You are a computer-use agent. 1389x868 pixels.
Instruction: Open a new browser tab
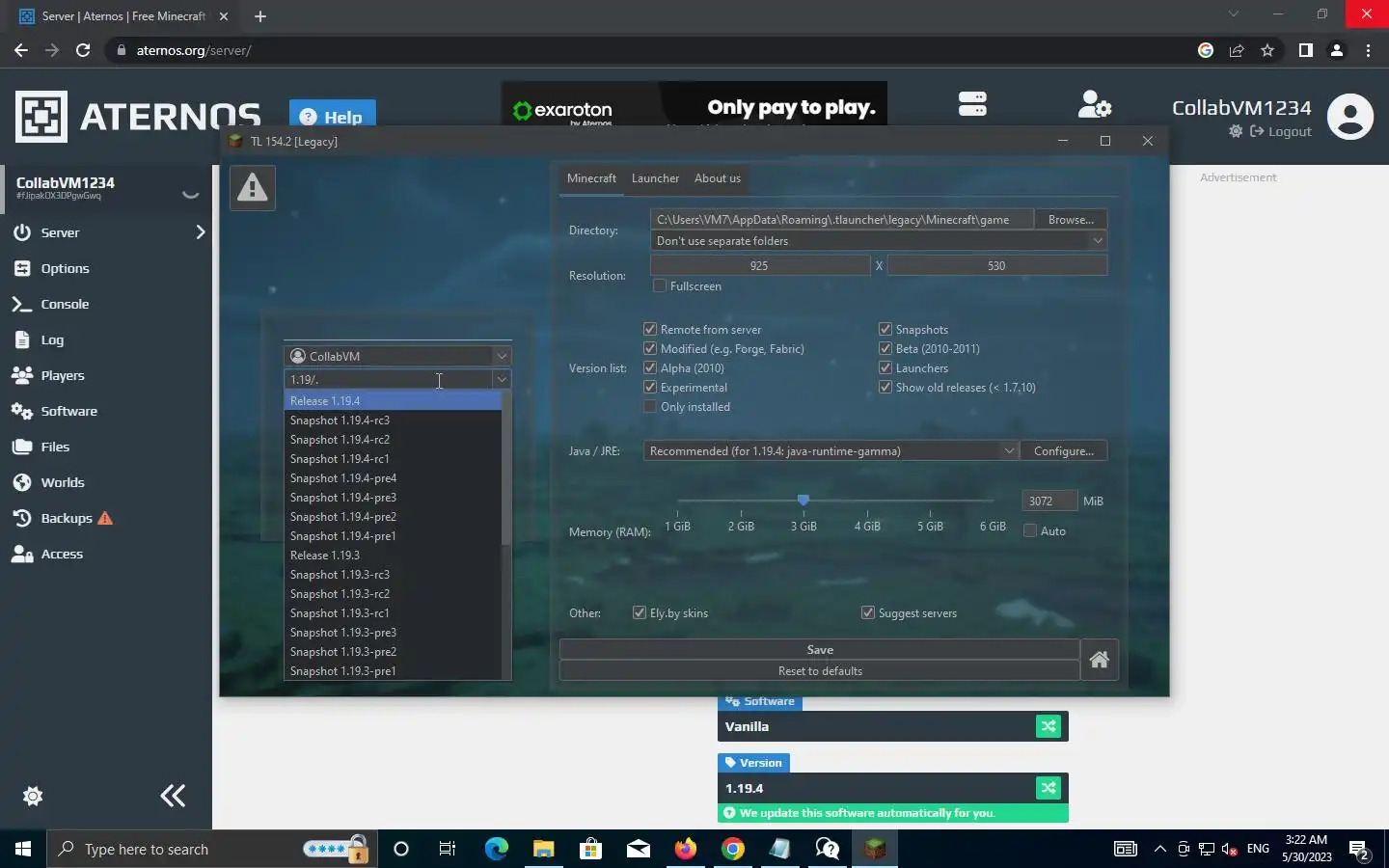tap(260, 16)
